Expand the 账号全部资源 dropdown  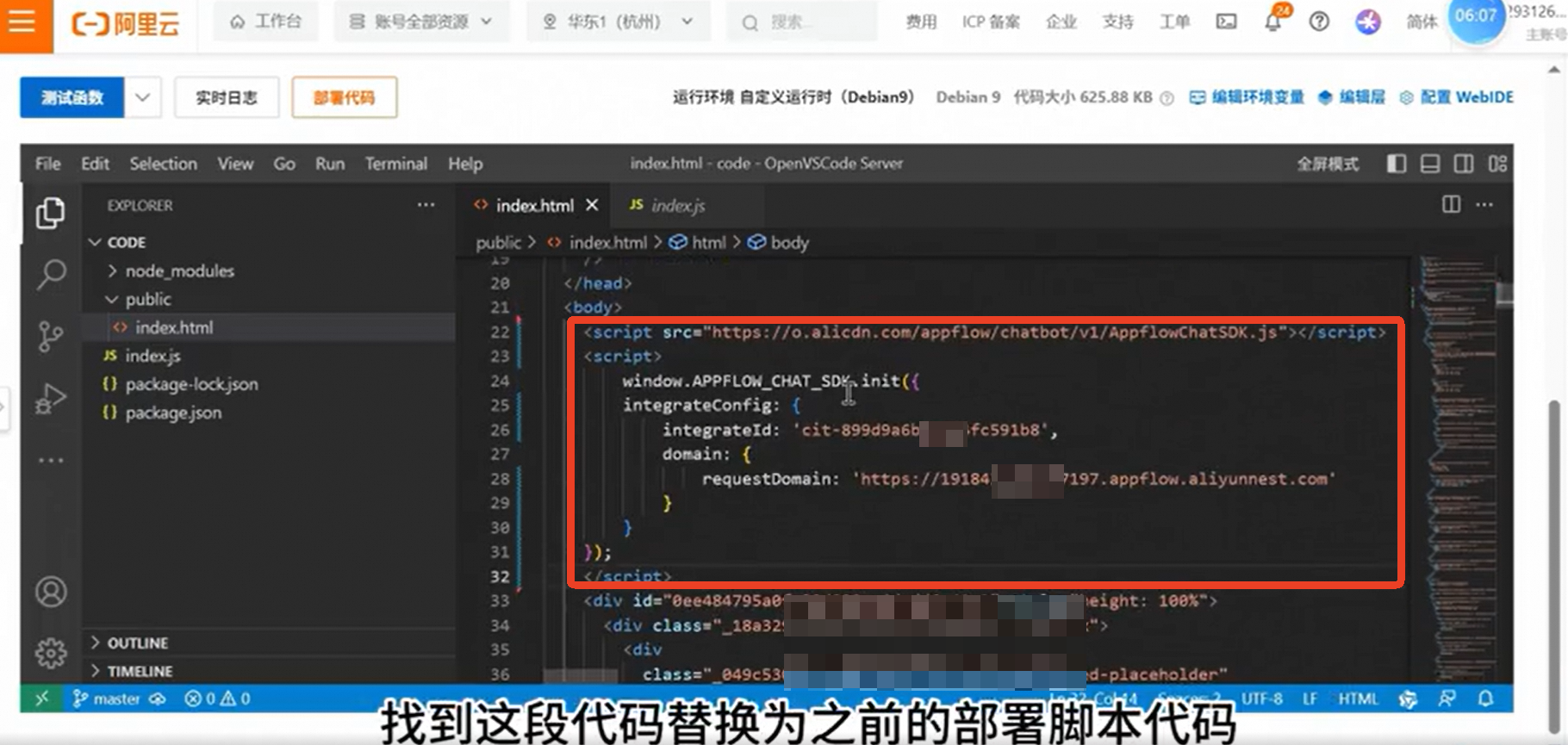421,22
